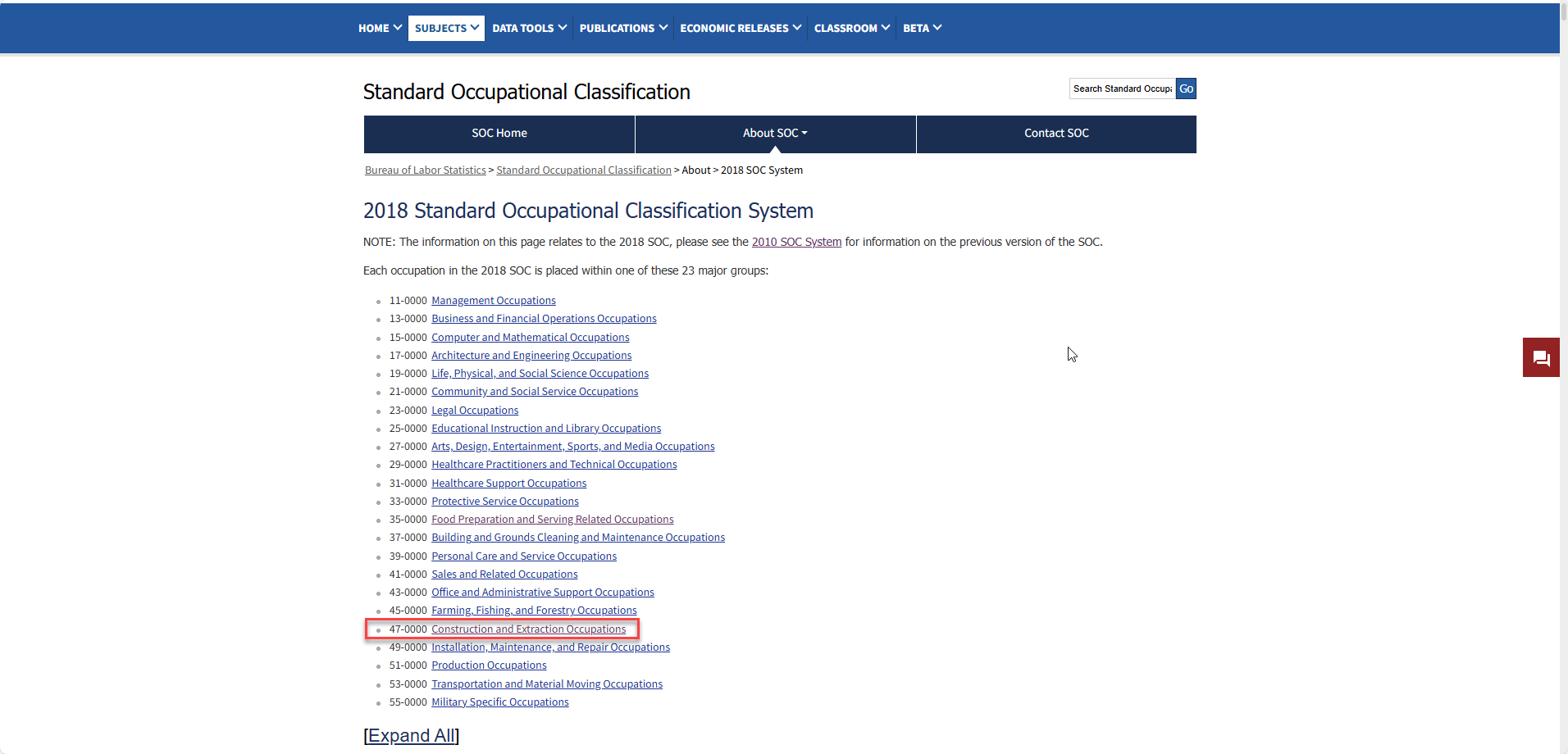Open the About SOC dropdown tab
This screenshot has height=754, width=1568.
(x=775, y=133)
